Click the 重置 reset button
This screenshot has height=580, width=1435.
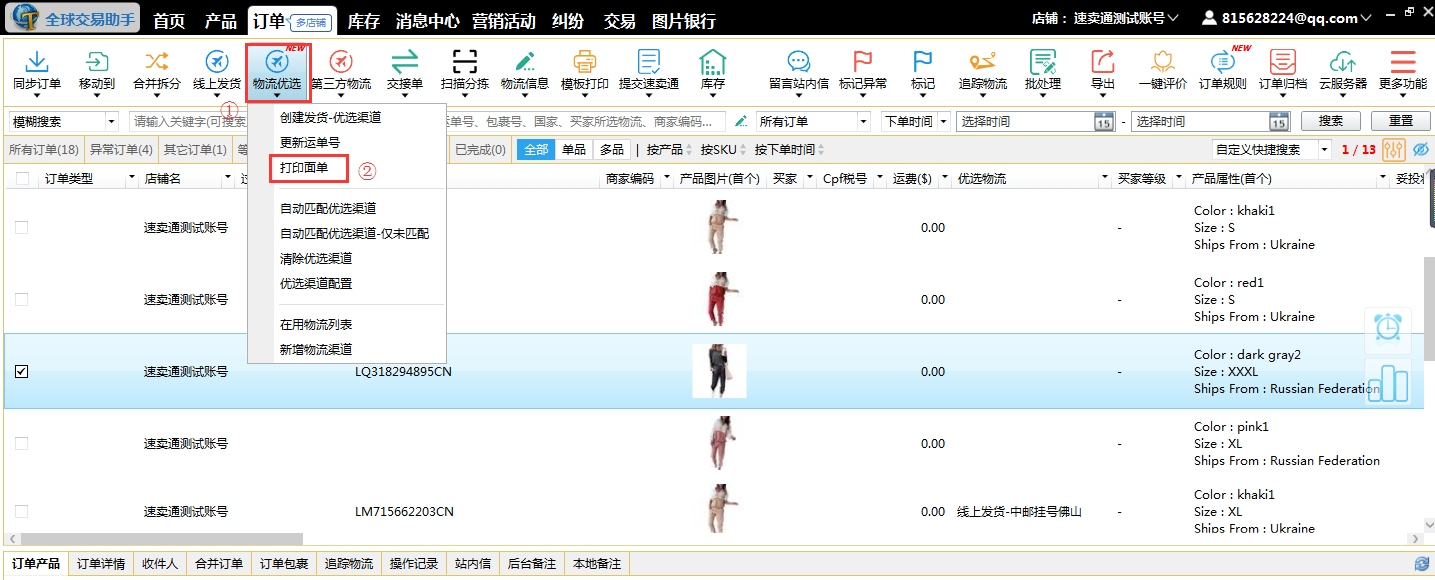[1401, 121]
